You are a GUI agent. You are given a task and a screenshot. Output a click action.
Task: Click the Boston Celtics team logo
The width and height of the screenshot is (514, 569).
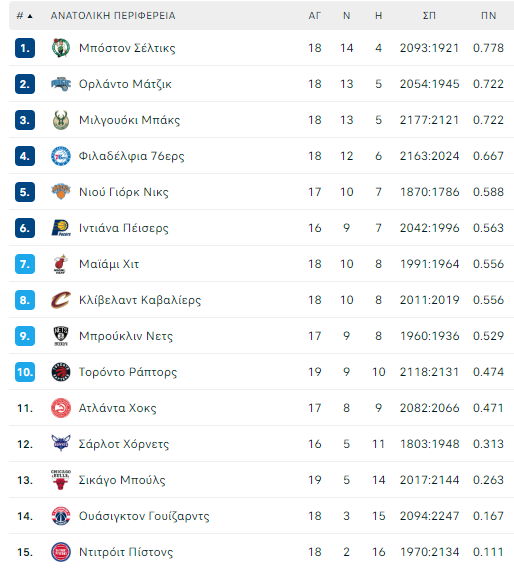tap(61, 48)
